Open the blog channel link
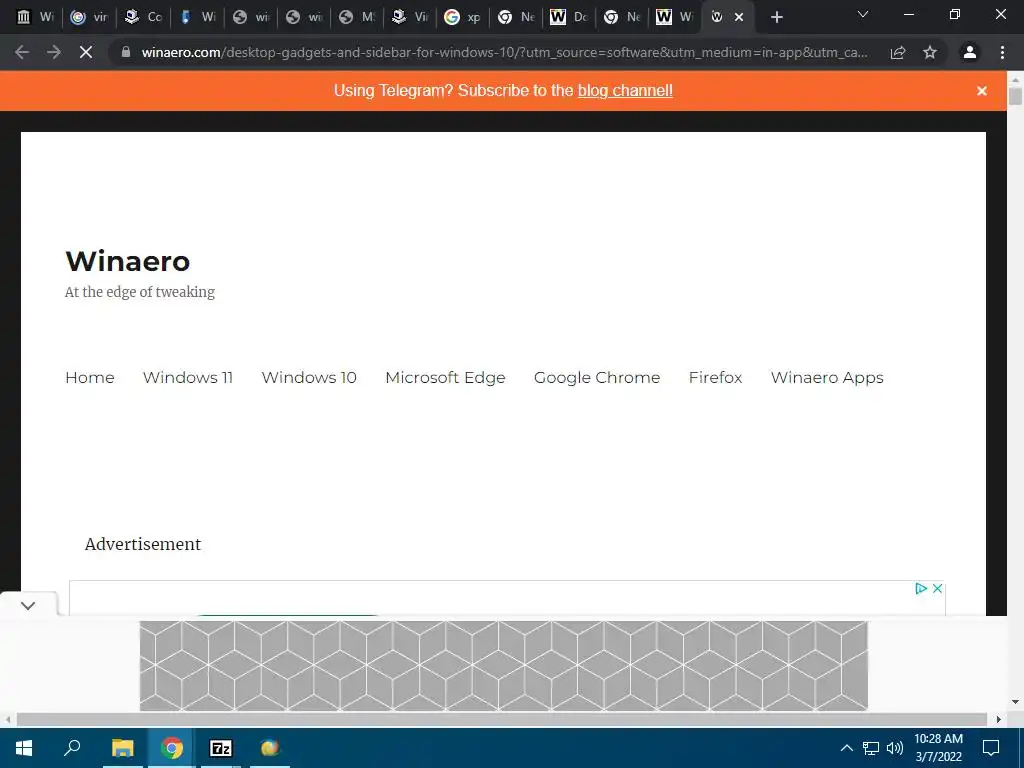1024x768 pixels. (625, 91)
